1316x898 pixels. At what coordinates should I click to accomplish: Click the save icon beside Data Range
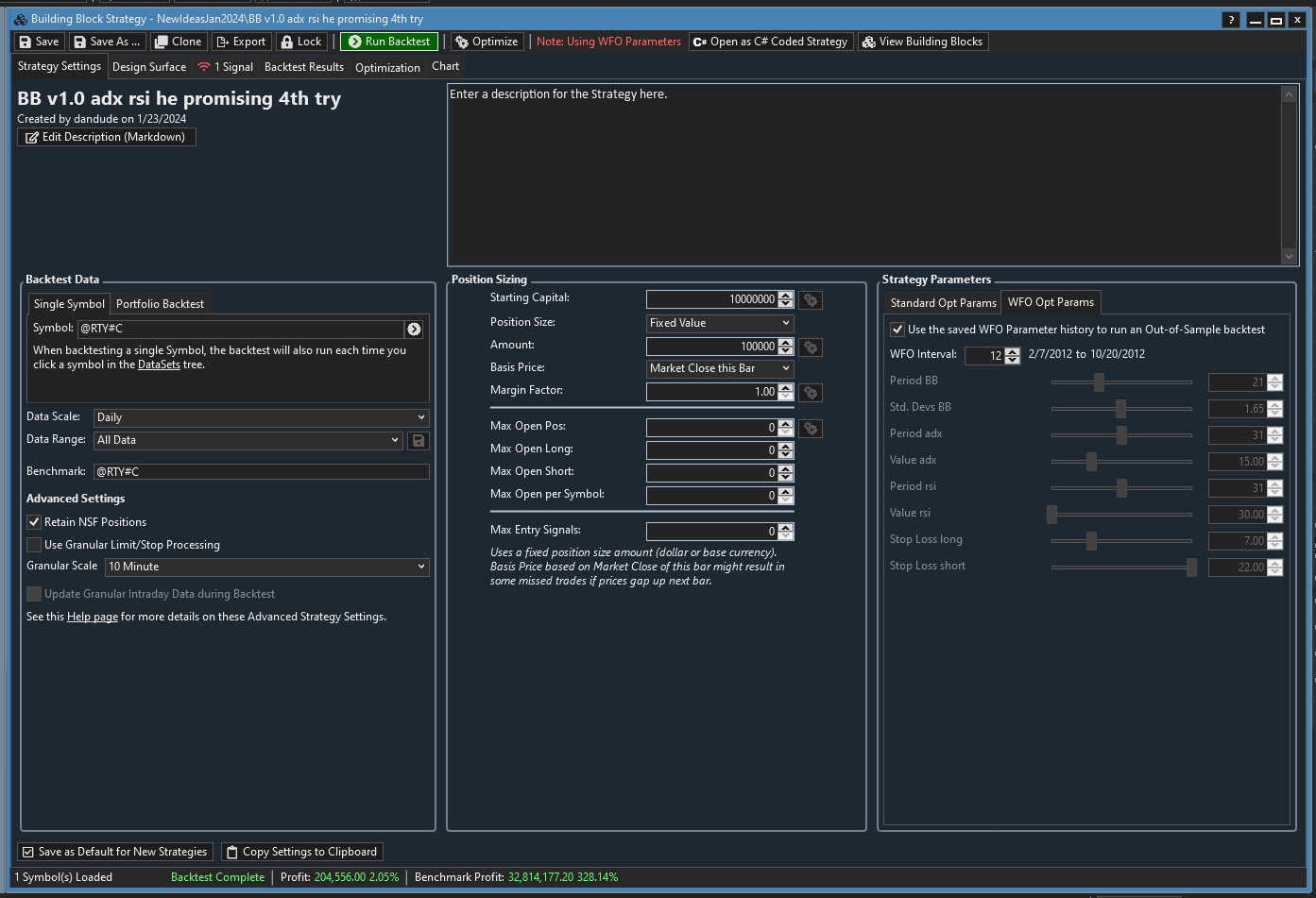coord(419,440)
